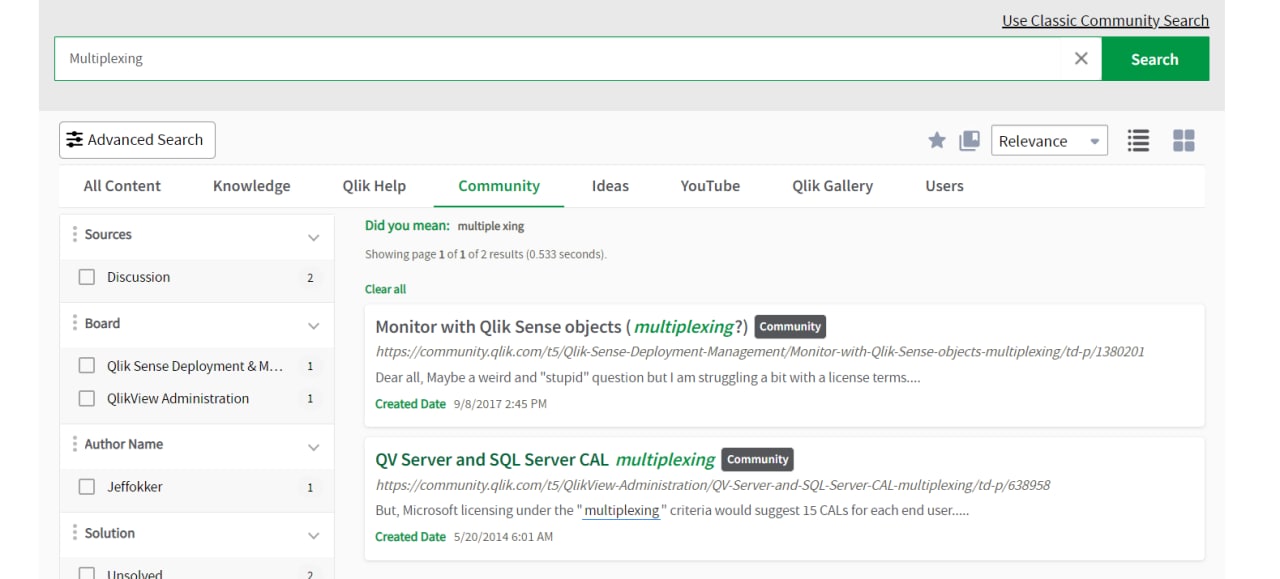Click the green Search button
Viewport: 1280px width, 579px height.
[x=1155, y=59]
